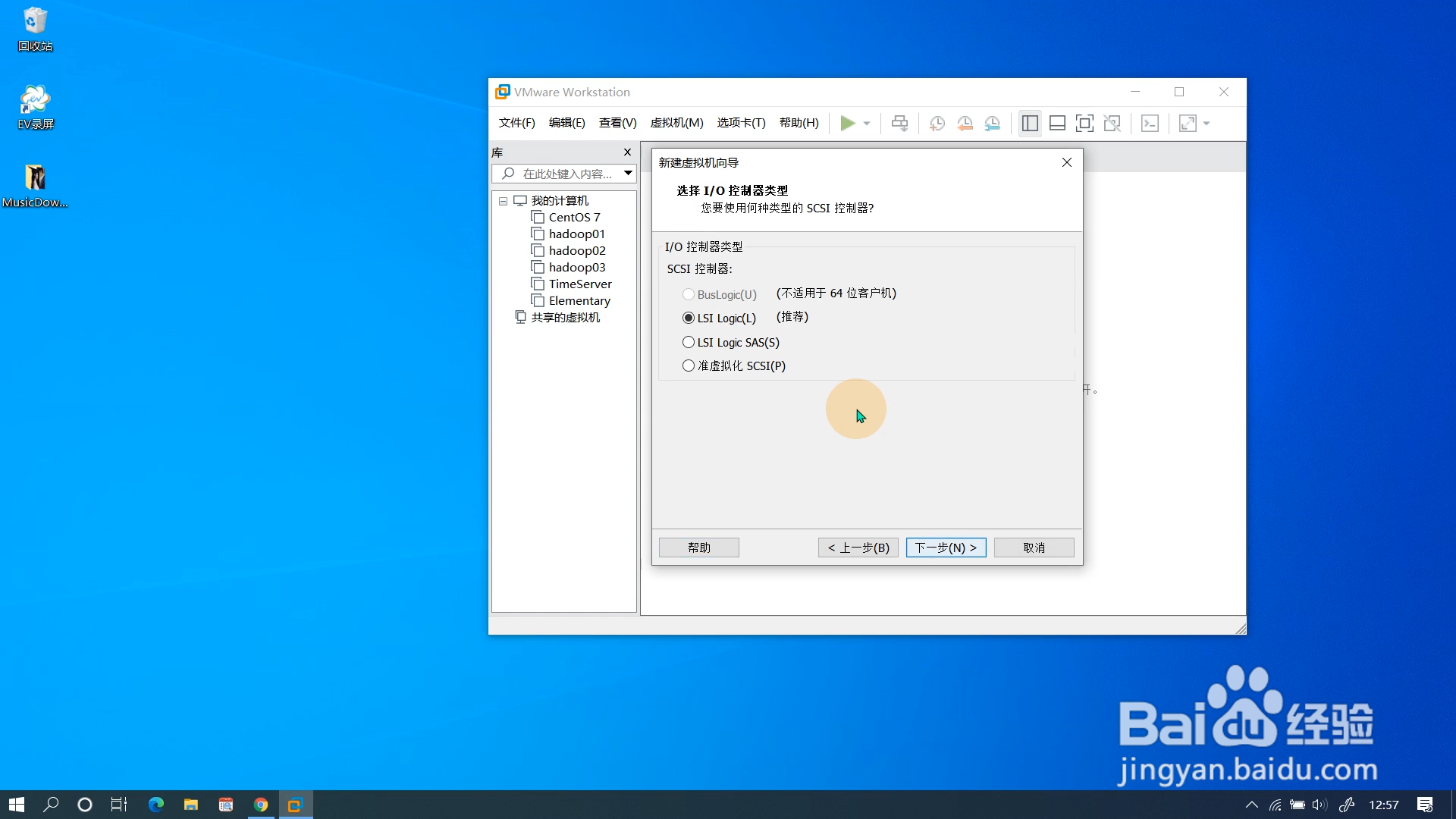Open the snapshot manager wrench icon
The image size is (1456, 819).
992,124
